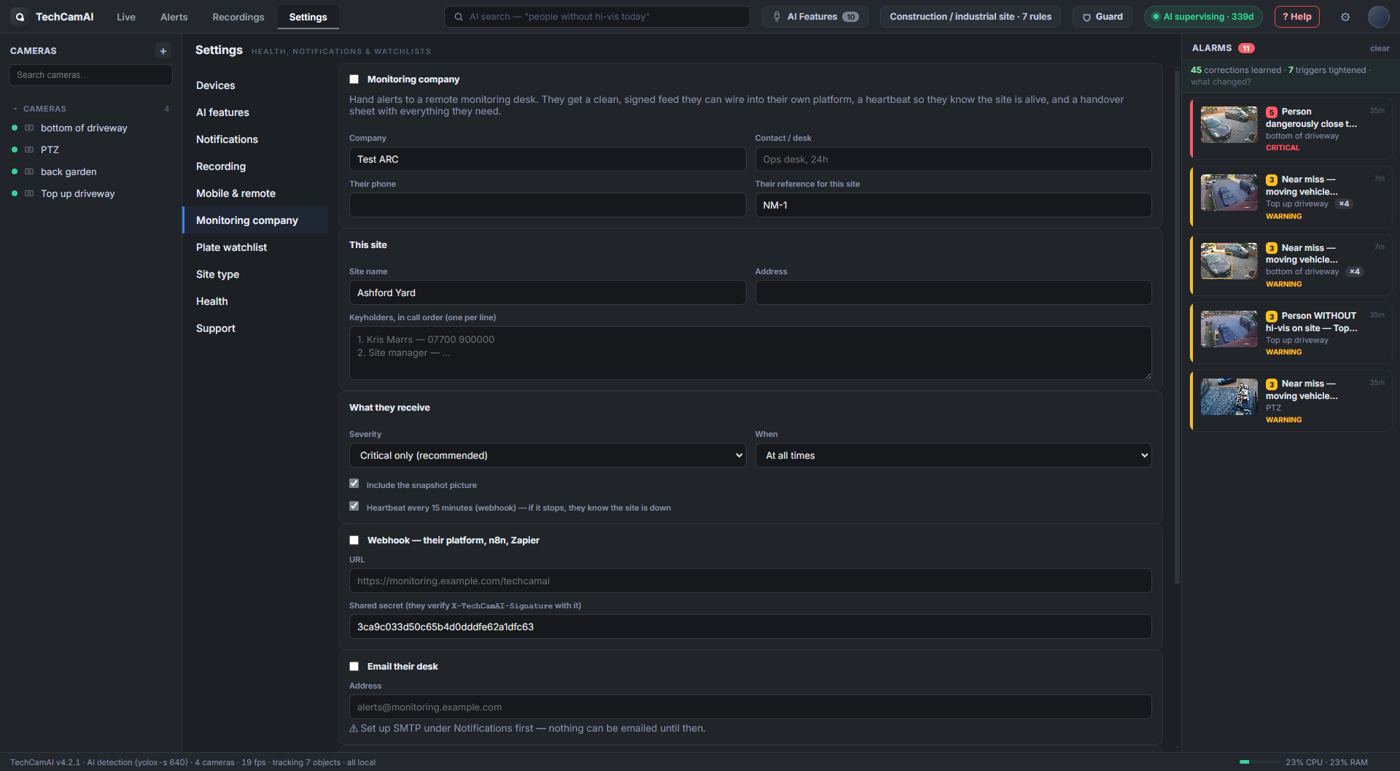Click AI supervising 339d status pill
This screenshot has width=1400, height=771.
1203,17
